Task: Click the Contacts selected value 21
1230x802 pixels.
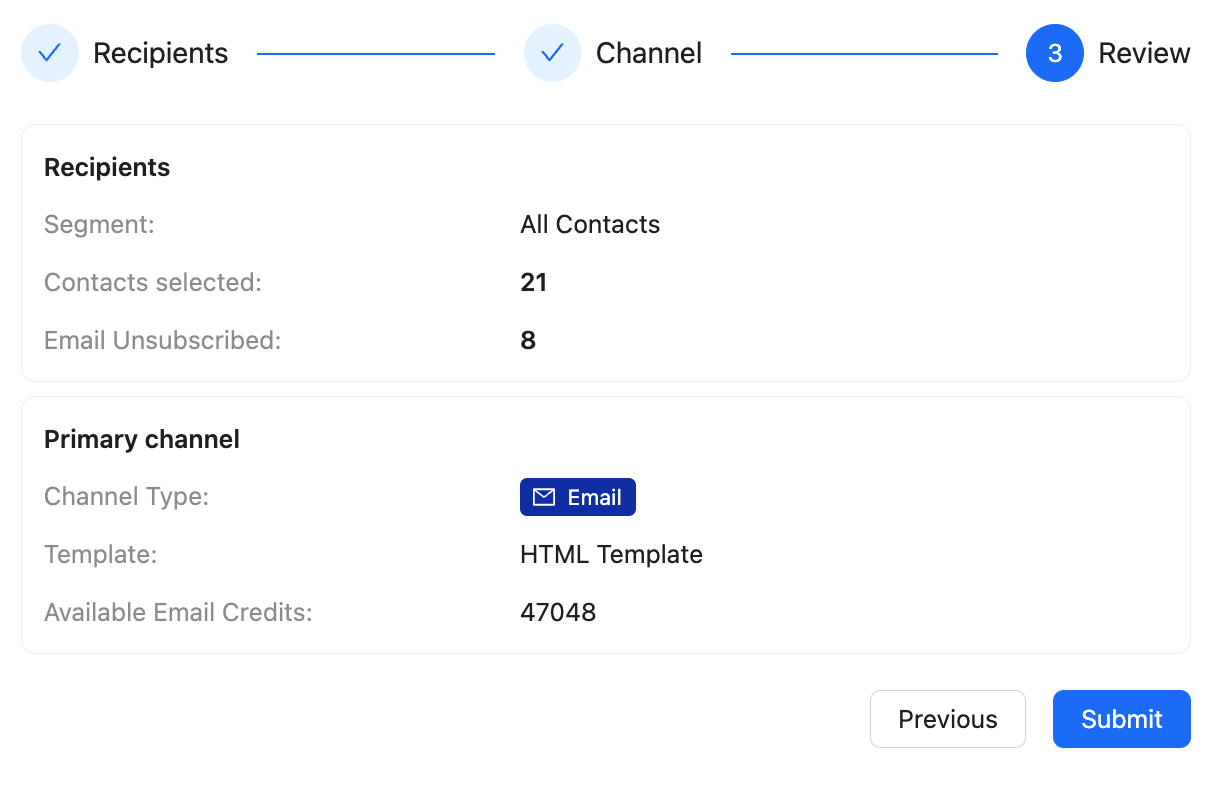Action: point(534,282)
